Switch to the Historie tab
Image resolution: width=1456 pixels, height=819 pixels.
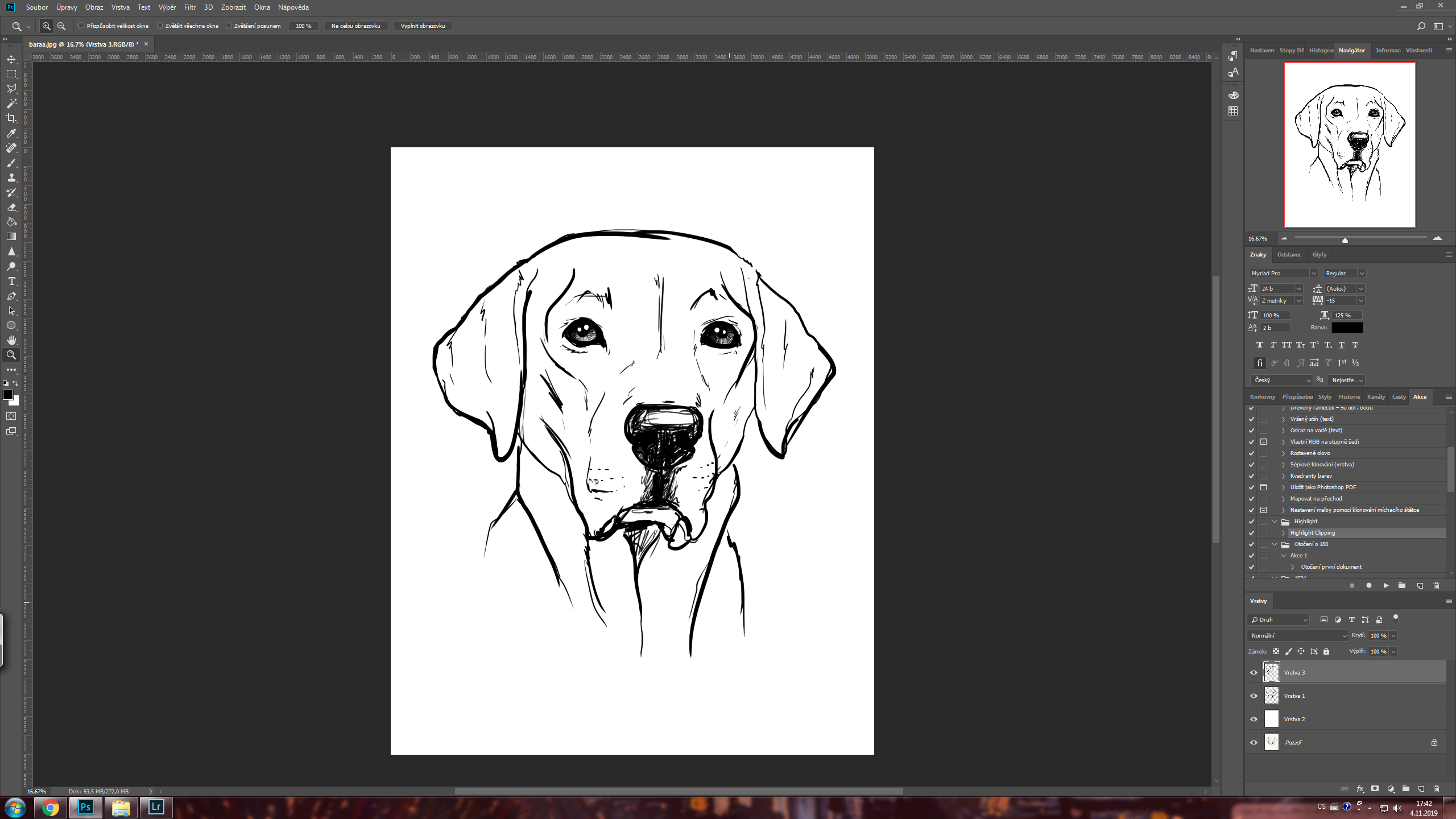[1349, 397]
